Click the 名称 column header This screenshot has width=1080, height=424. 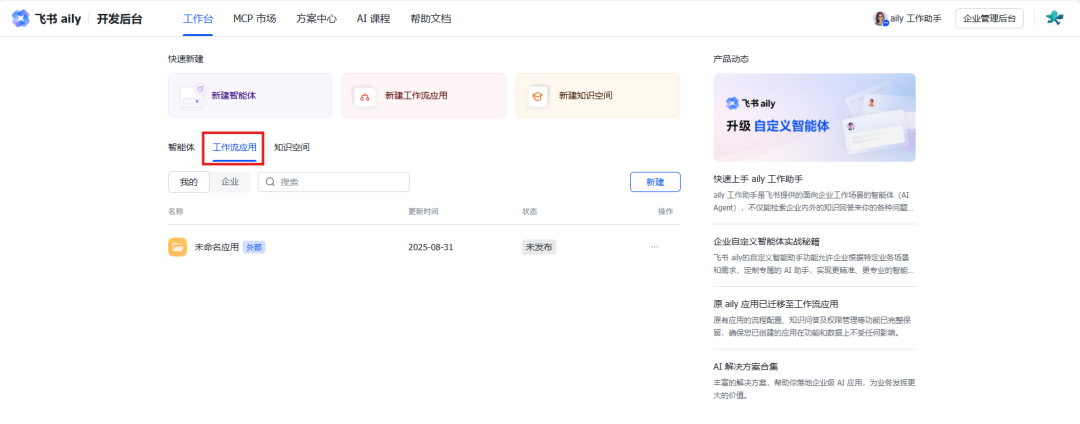[x=176, y=211]
